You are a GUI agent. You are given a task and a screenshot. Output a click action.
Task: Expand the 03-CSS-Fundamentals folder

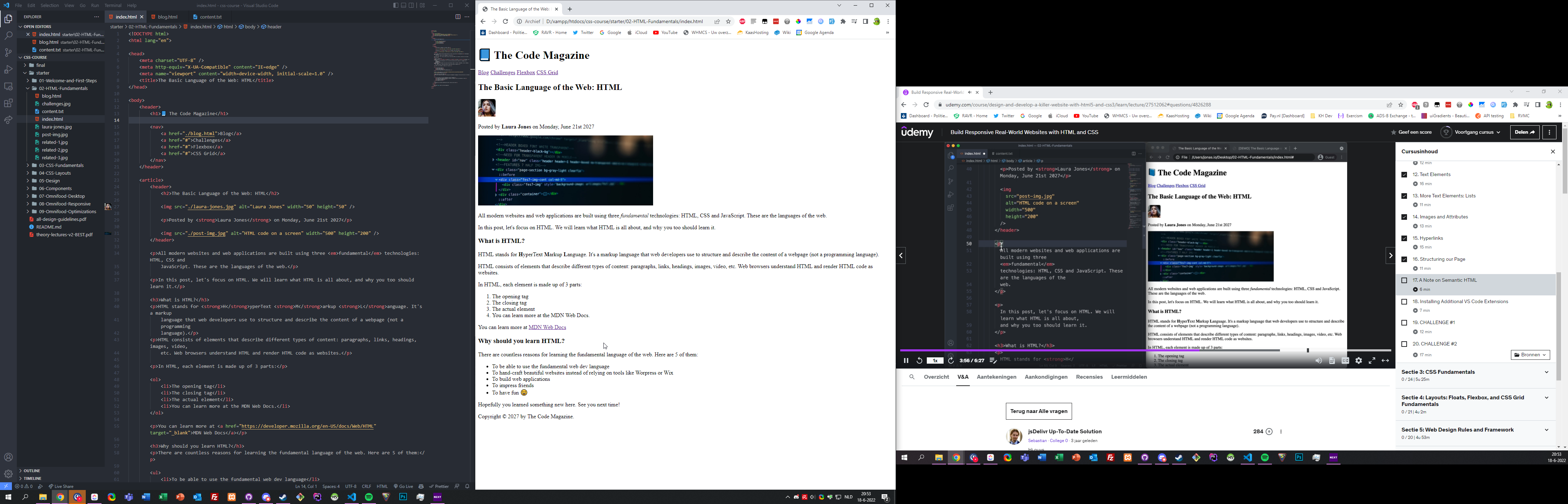pos(61,166)
